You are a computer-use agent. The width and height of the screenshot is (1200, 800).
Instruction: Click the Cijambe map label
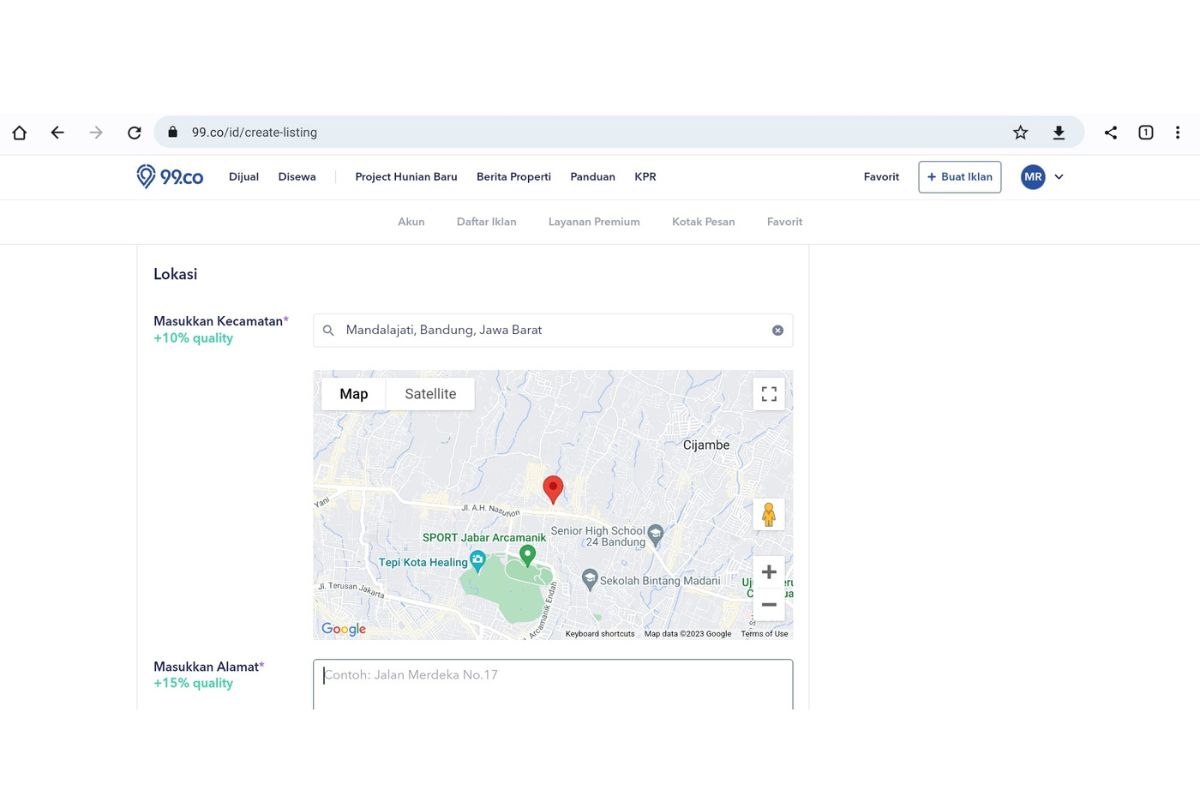[x=706, y=445]
